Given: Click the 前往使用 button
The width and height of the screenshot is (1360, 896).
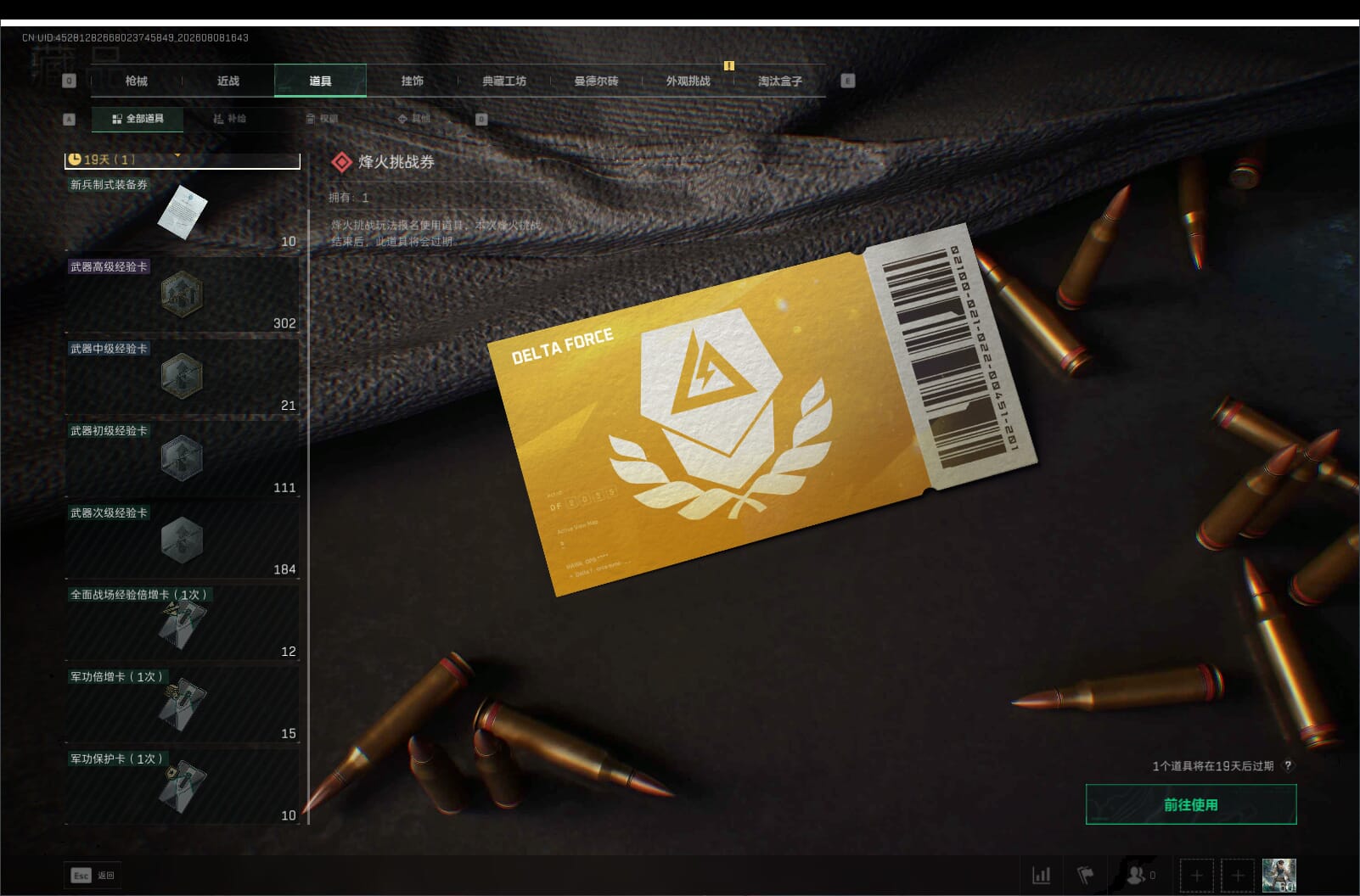Looking at the screenshot, I should [1191, 804].
